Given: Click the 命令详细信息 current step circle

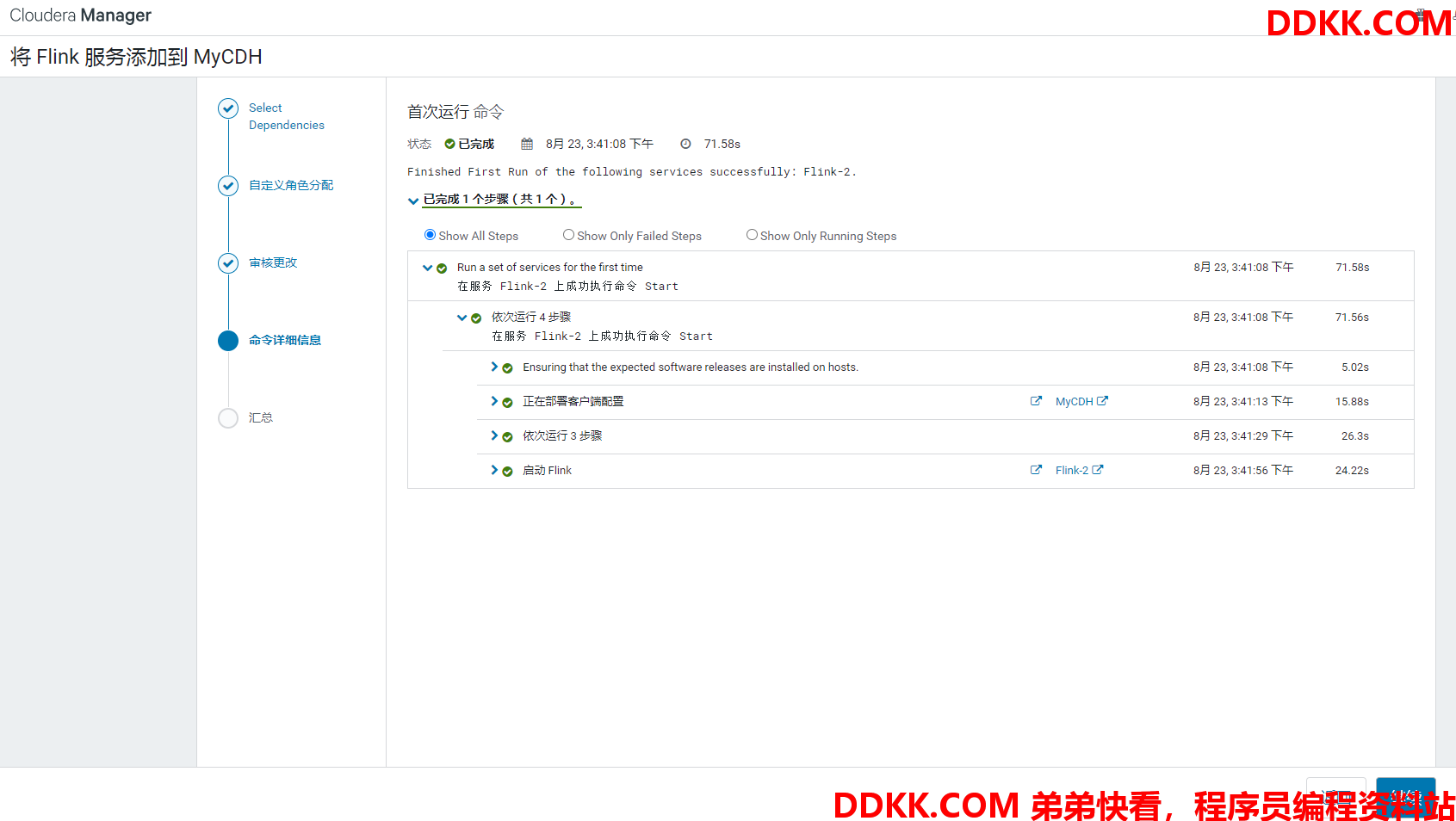Looking at the screenshot, I should tap(228, 341).
